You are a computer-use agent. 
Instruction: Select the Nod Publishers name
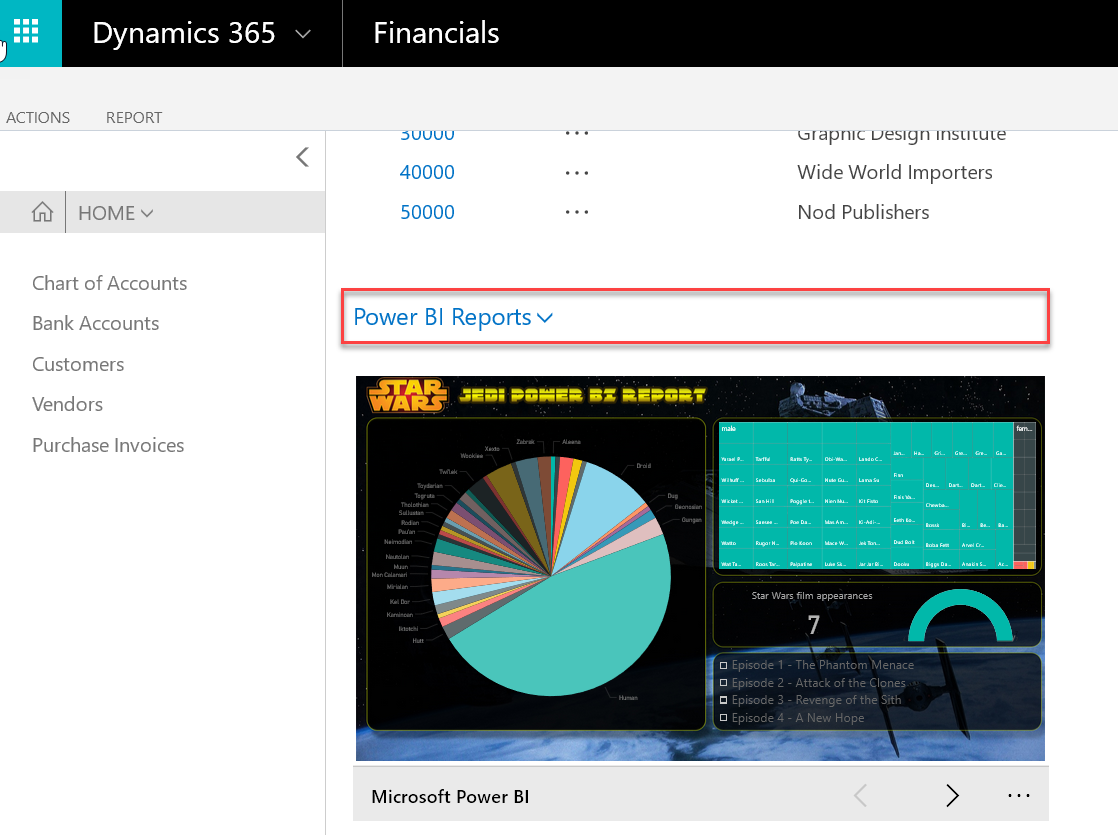(x=863, y=212)
